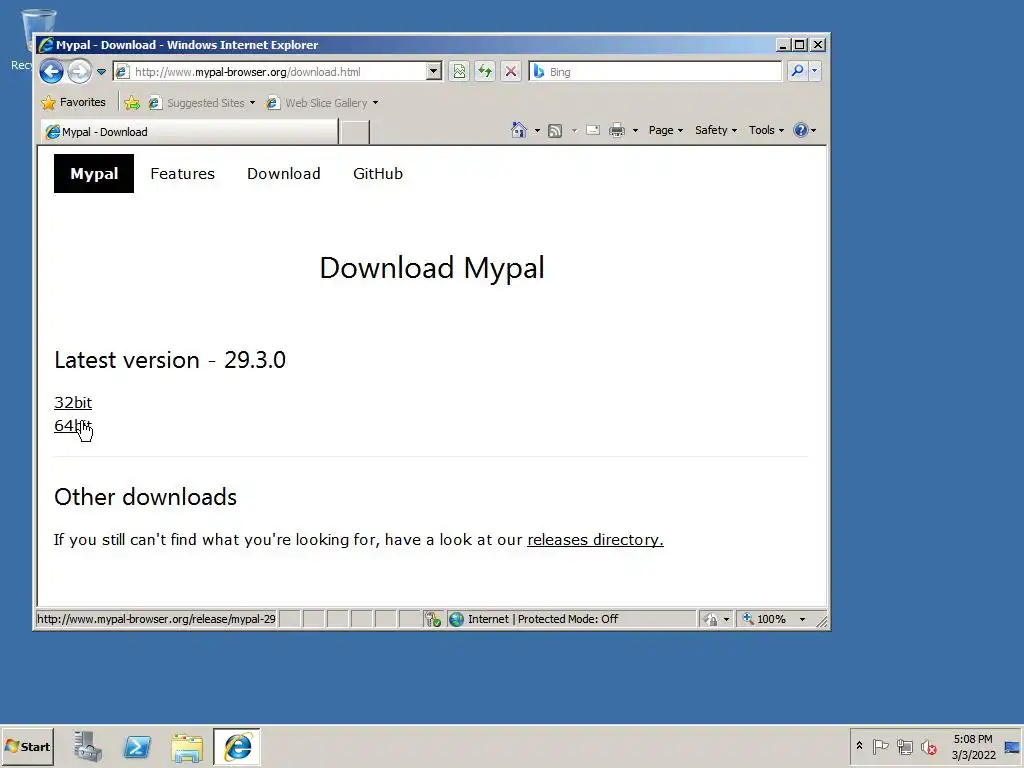The width and height of the screenshot is (1024, 768).
Task: Open a new blank tab
Action: pos(355,132)
